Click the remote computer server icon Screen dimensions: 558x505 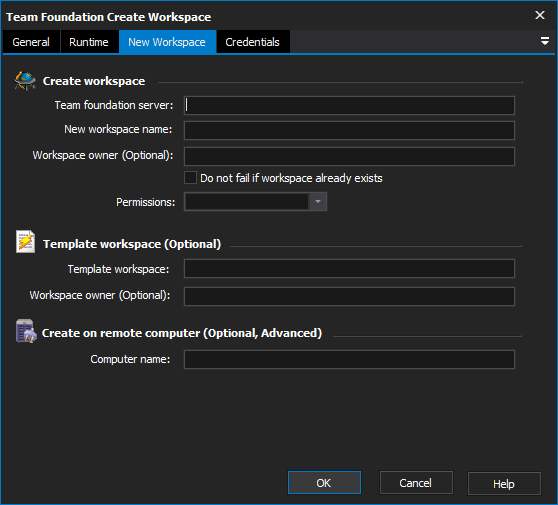coord(26,331)
